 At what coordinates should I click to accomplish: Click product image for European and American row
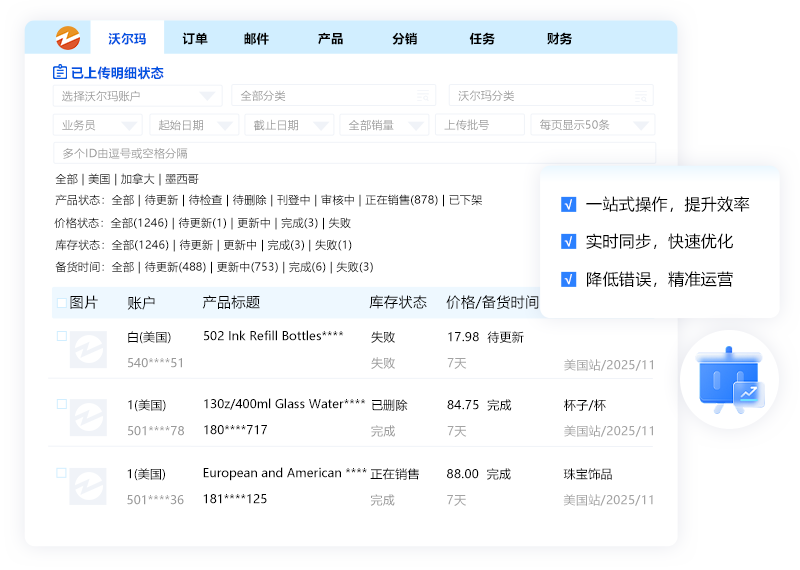pos(88,486)
